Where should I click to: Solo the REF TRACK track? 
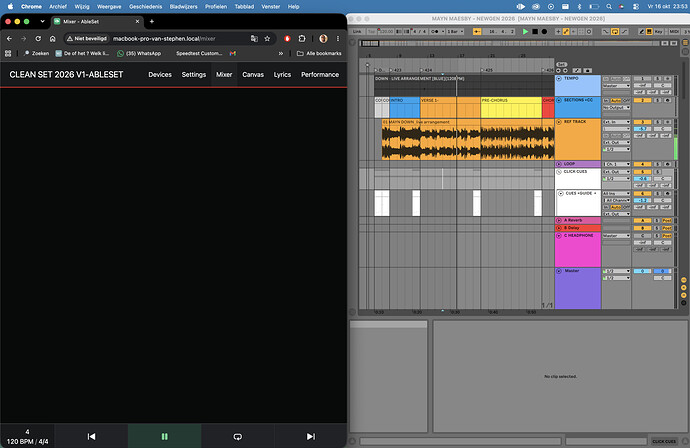[x=657, y=122]
